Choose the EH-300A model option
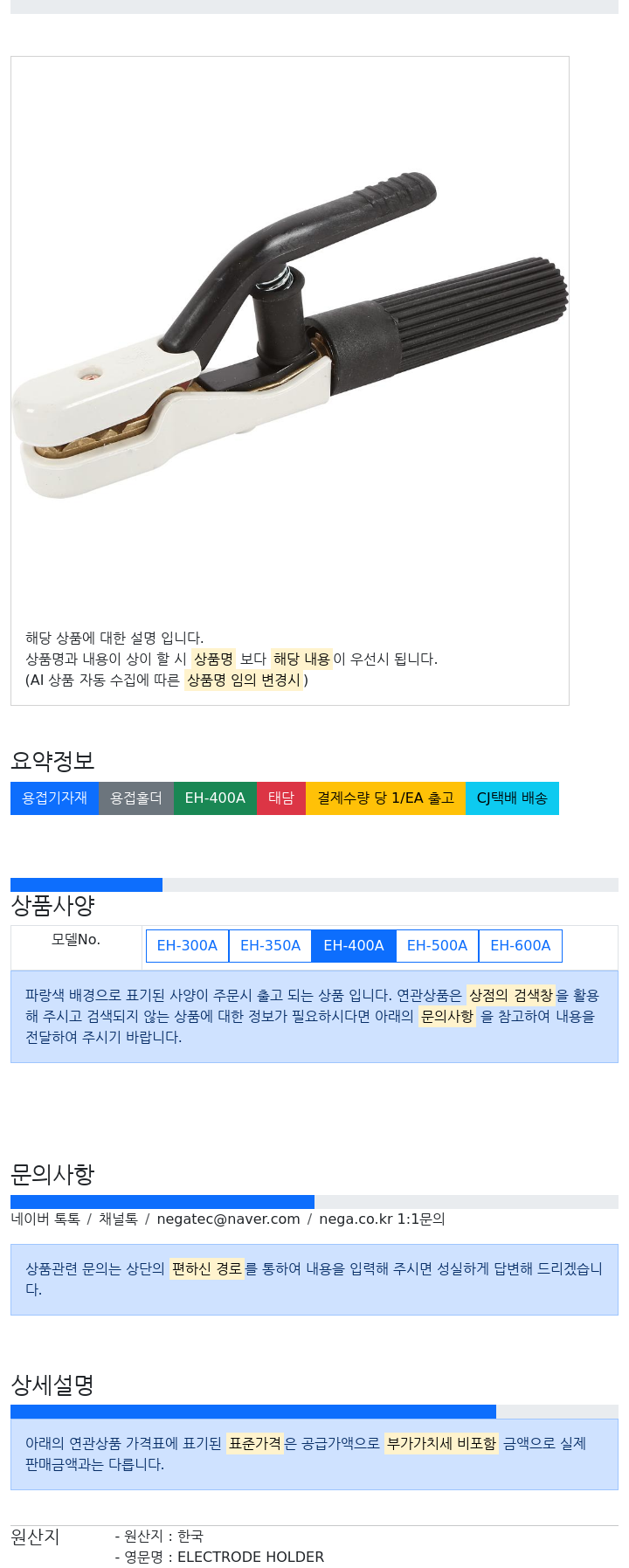This screenshot has height=1568, width=629. tap(187, 946)
